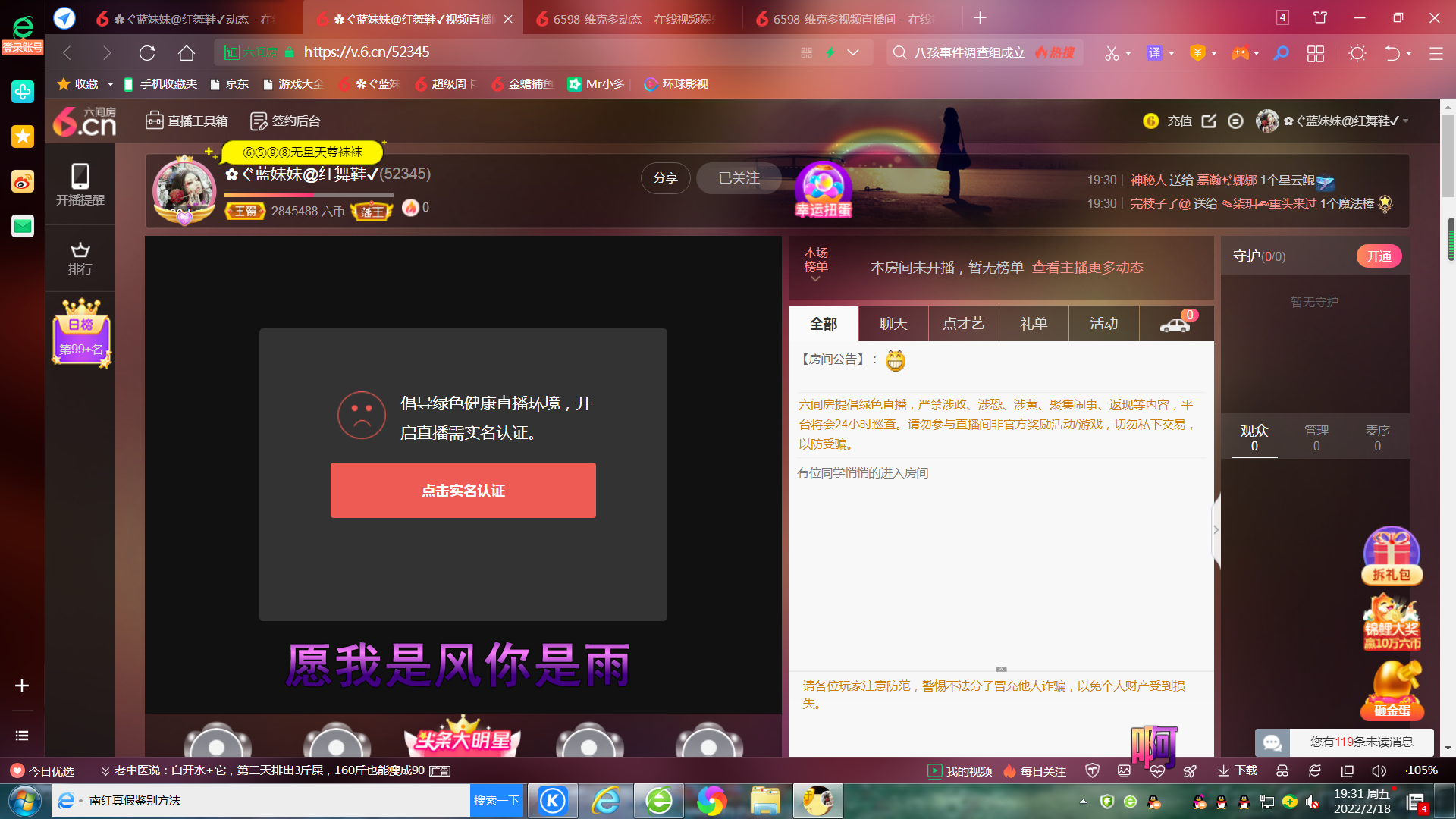Add new sidebar app with plus icon
1456x819 pixels.
22,686
